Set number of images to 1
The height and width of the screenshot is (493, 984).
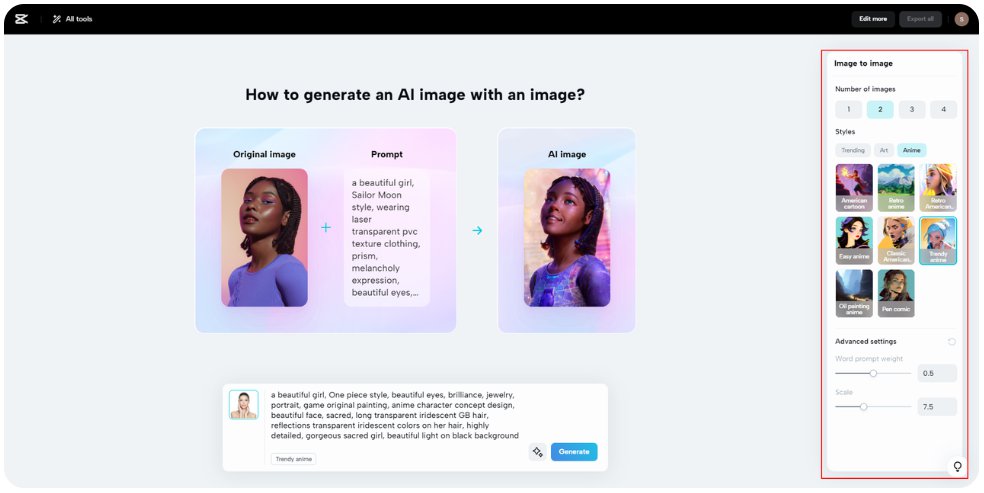click(x=848, y=110)
